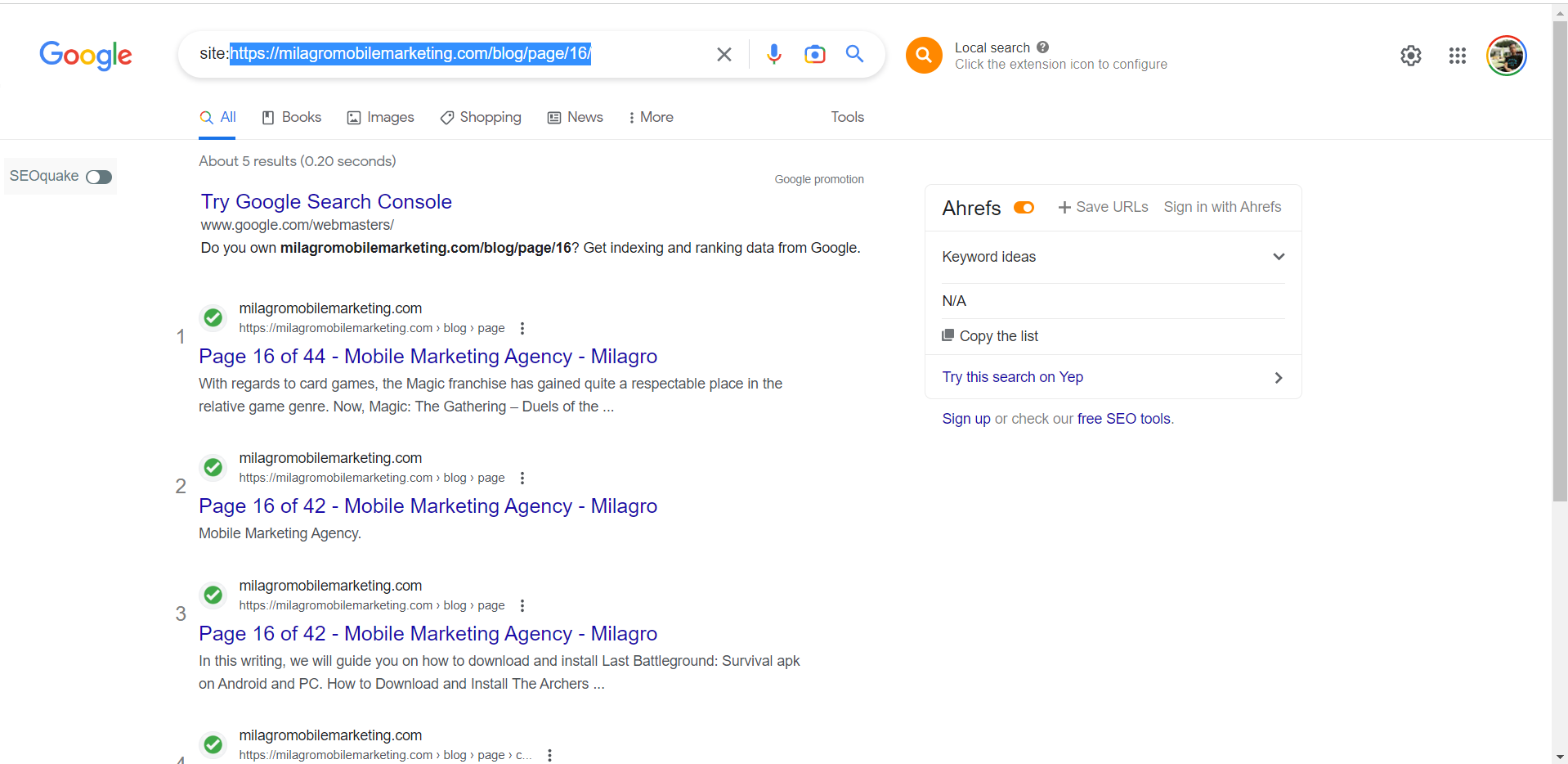Click Click the extension icon to configure text
Screen dimensions: 1568x764
click(x=1060, y=65)
